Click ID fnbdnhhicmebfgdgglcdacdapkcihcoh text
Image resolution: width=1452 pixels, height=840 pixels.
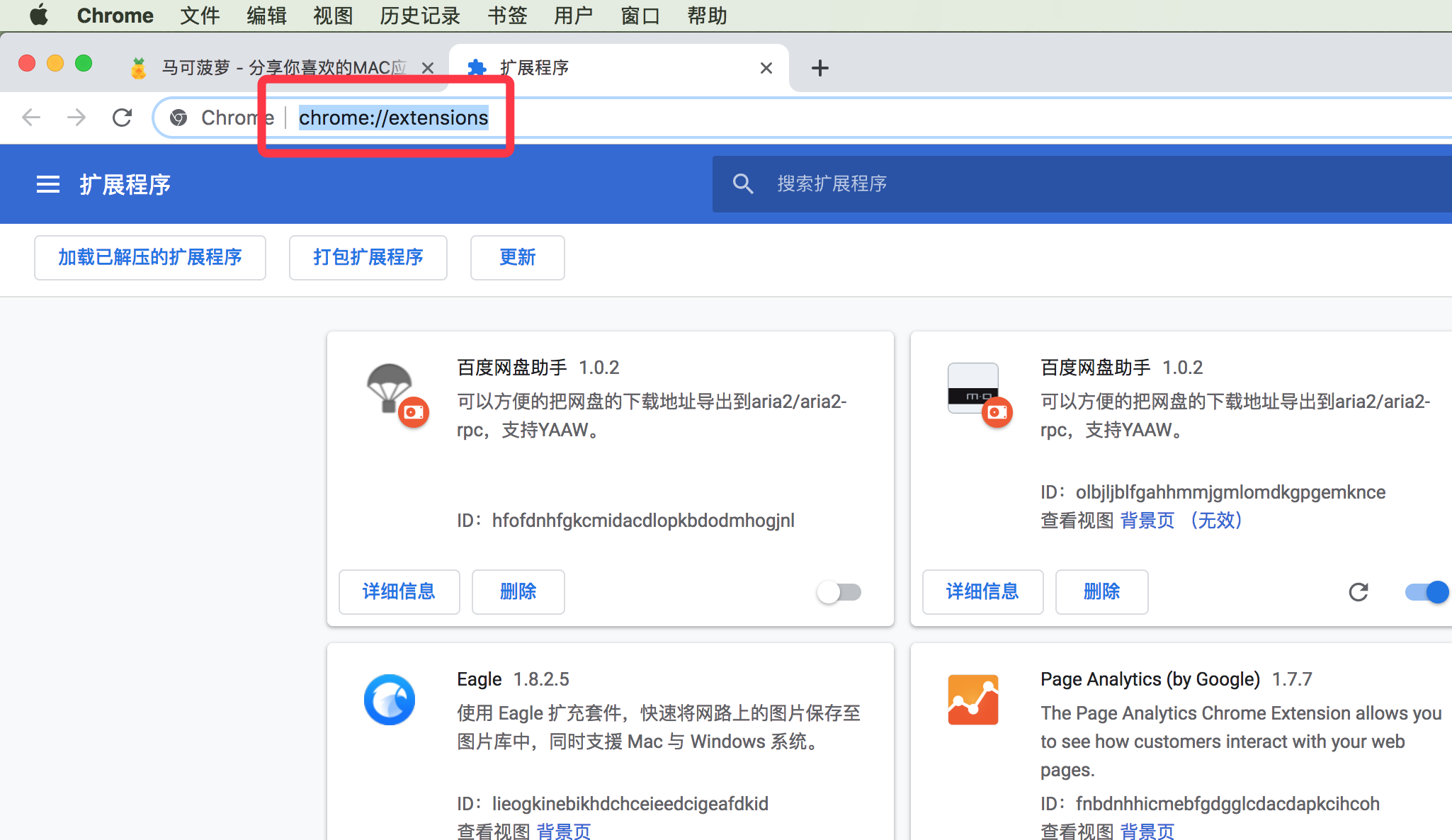tap(1210, 804)
